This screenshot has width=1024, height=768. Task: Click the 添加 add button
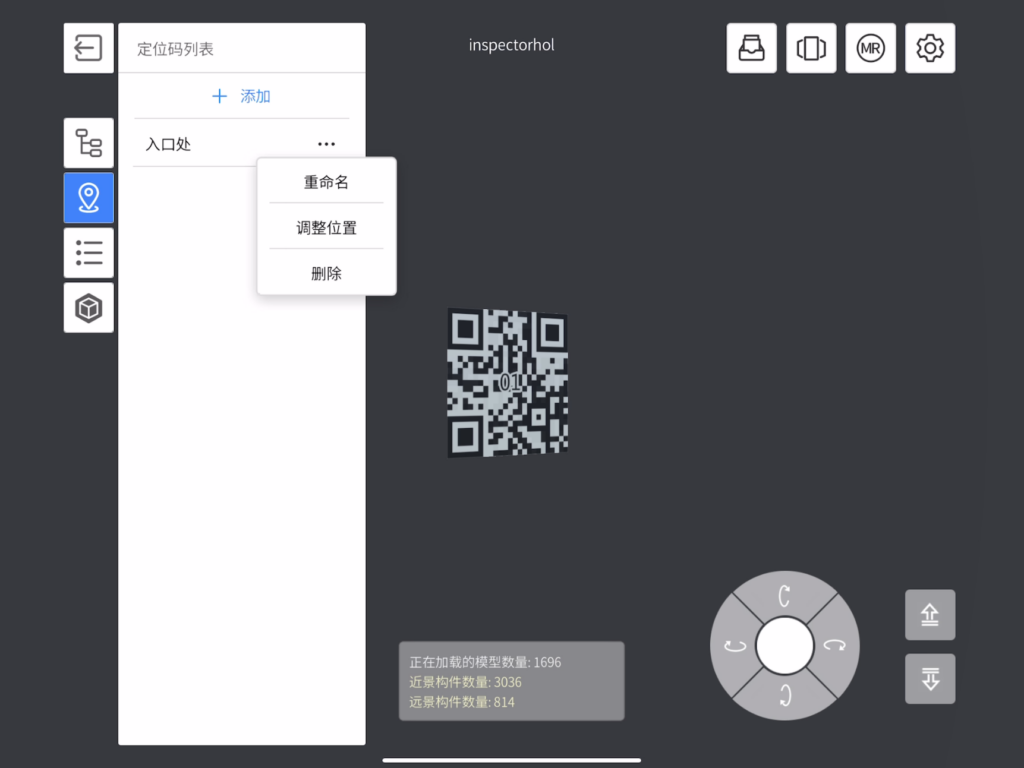click(241, 96)
